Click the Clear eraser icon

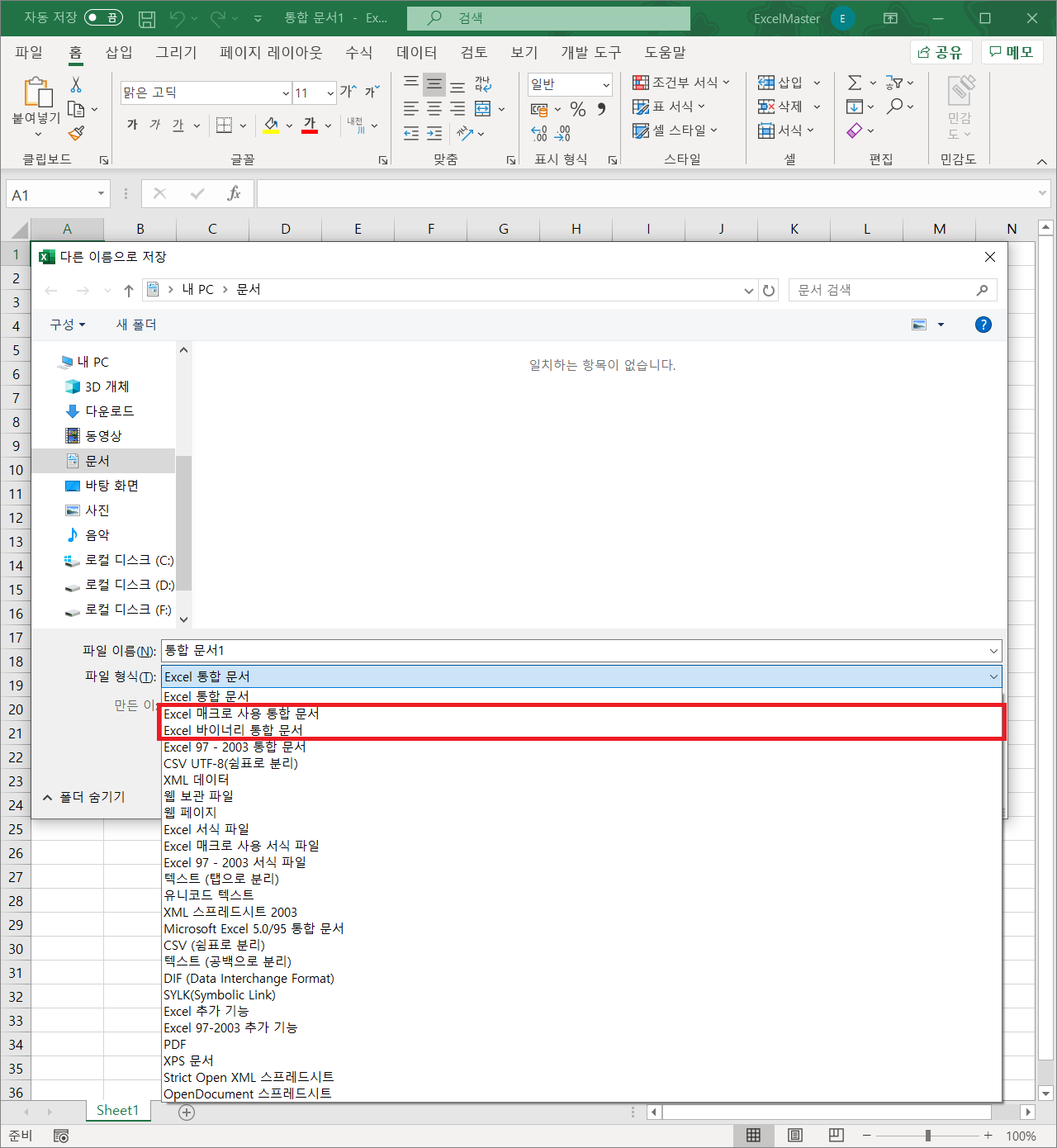855,130
